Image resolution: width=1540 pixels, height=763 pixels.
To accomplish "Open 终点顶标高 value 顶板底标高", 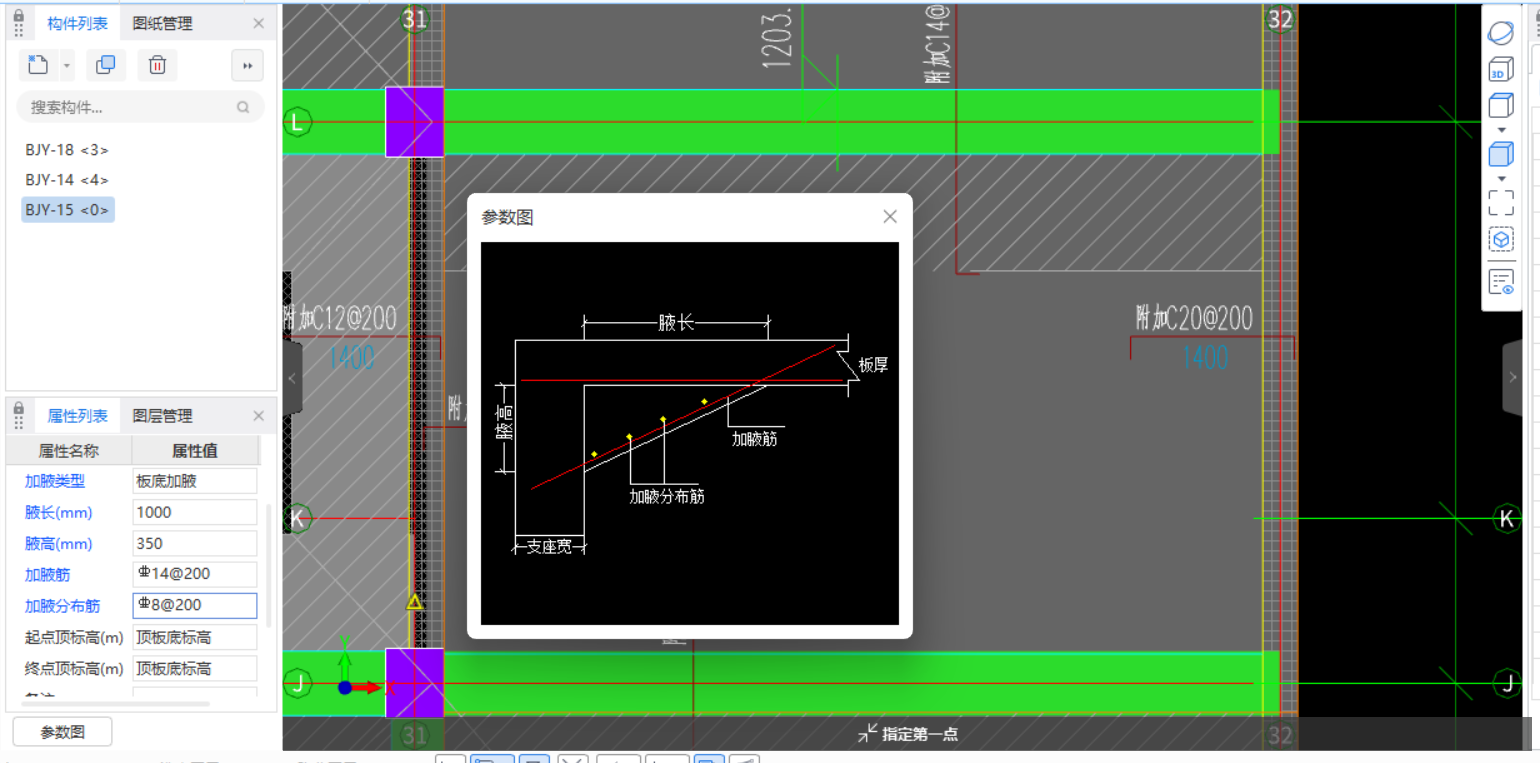I will 195,669.
